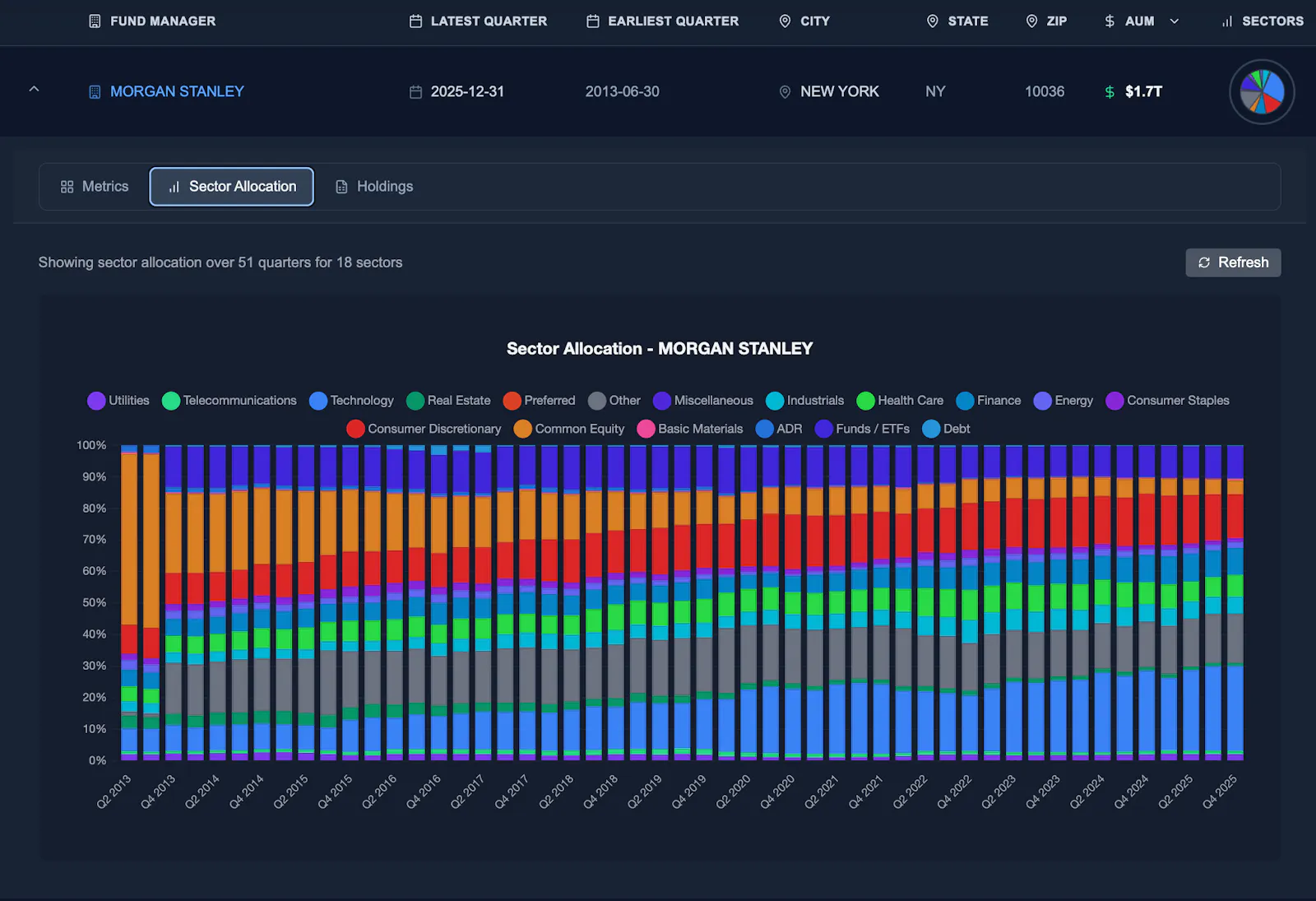Screen dimensions: 1316x901
Task: Click the building icon in FUND MANAGER header
Action: point(95,21)
